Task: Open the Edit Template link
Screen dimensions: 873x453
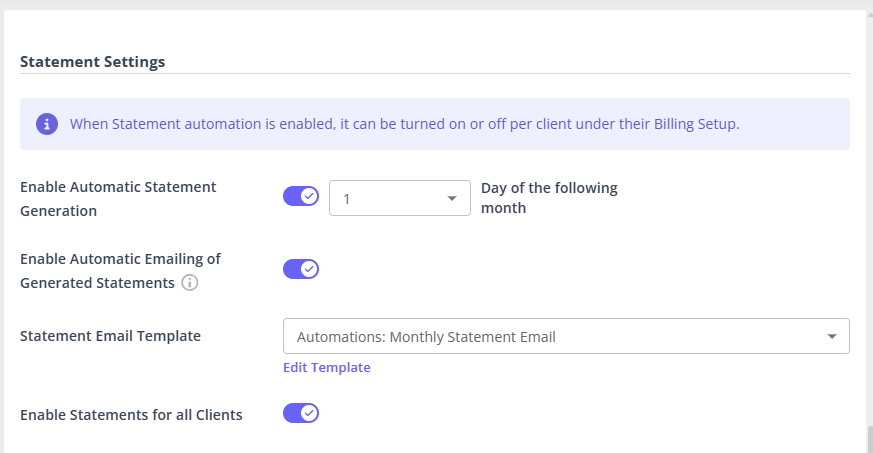Action: coord(326,368)
